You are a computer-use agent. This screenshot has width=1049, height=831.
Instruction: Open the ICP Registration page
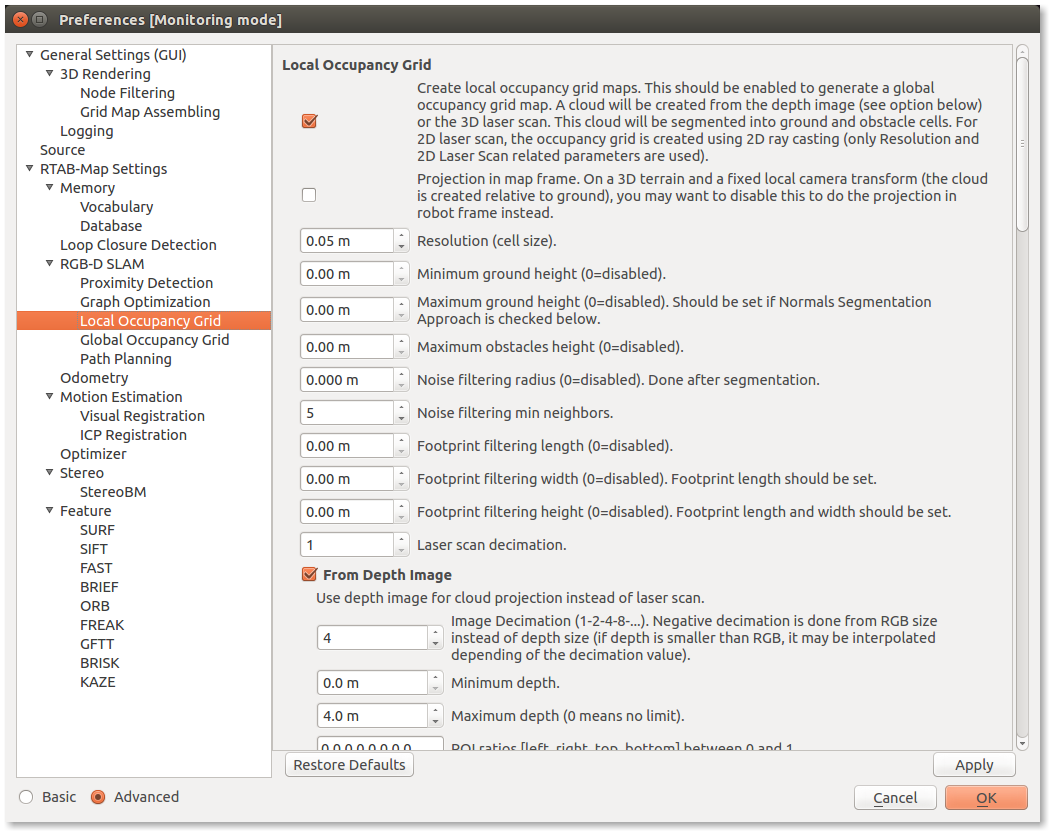coord(133,435)
